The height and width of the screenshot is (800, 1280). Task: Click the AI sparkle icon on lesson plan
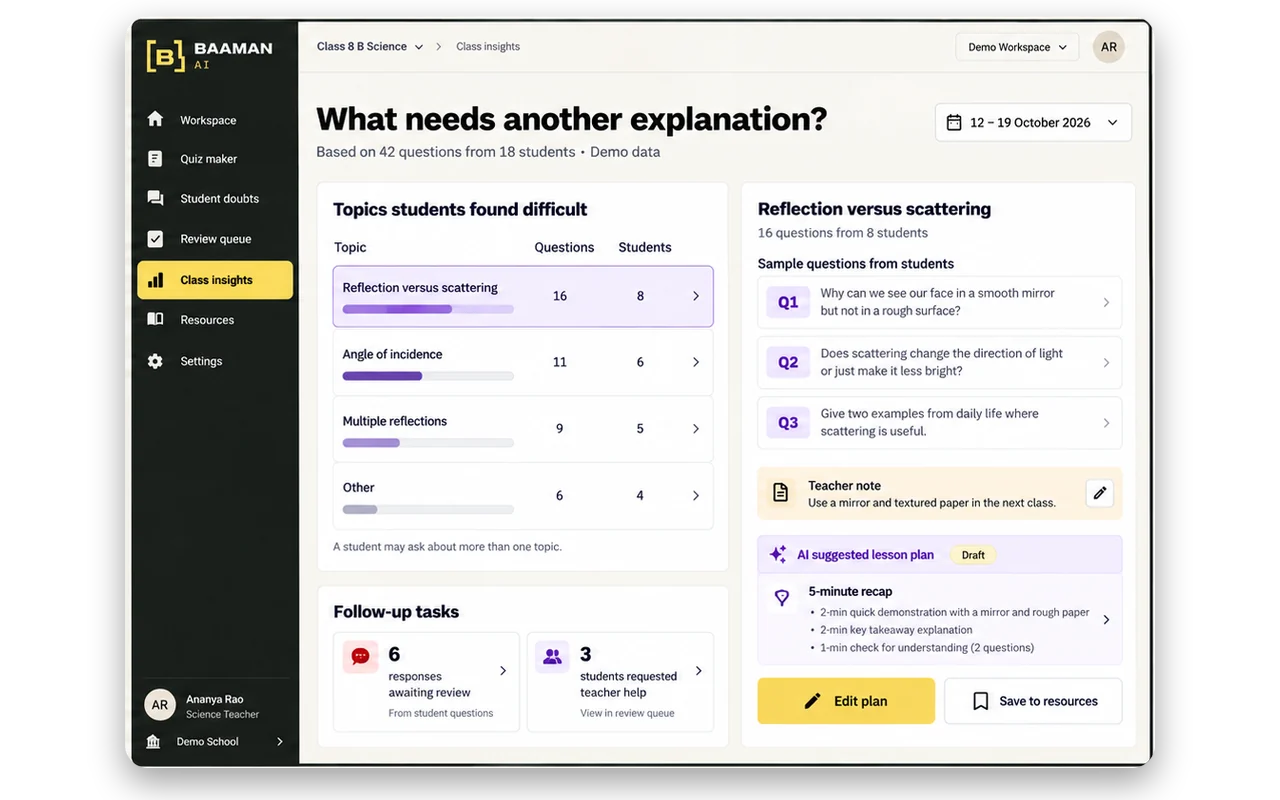pos(778,554)
